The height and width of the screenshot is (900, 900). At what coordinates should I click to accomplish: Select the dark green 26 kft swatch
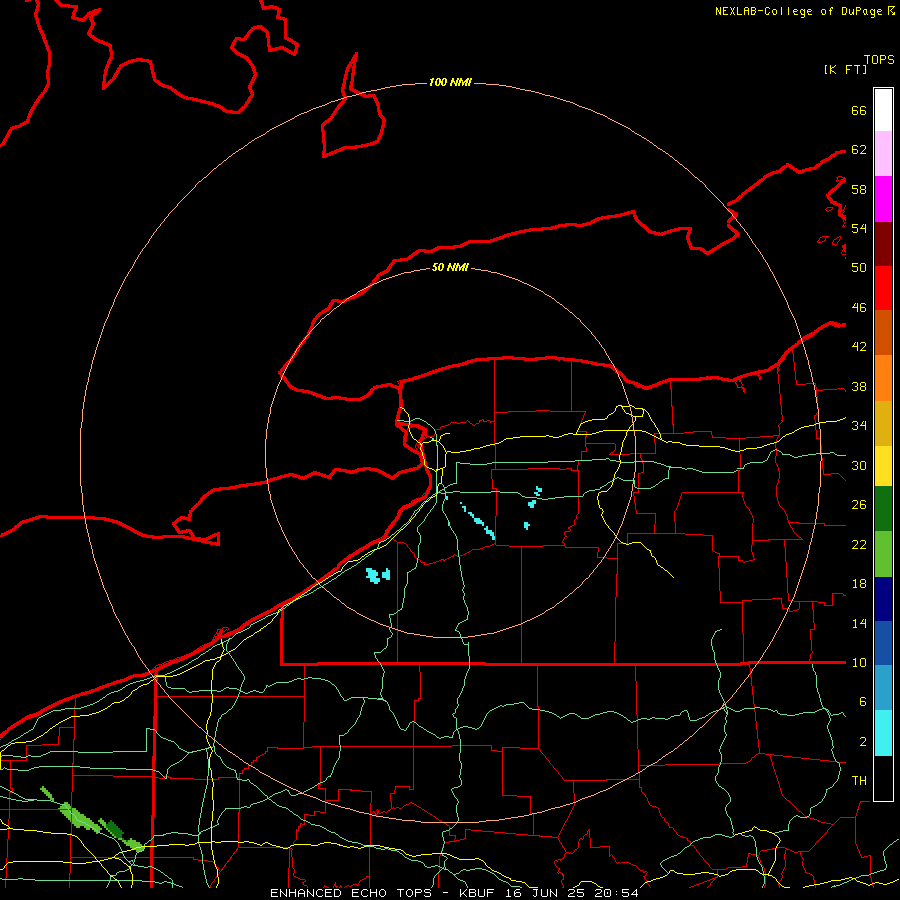(x=883, y=509)
